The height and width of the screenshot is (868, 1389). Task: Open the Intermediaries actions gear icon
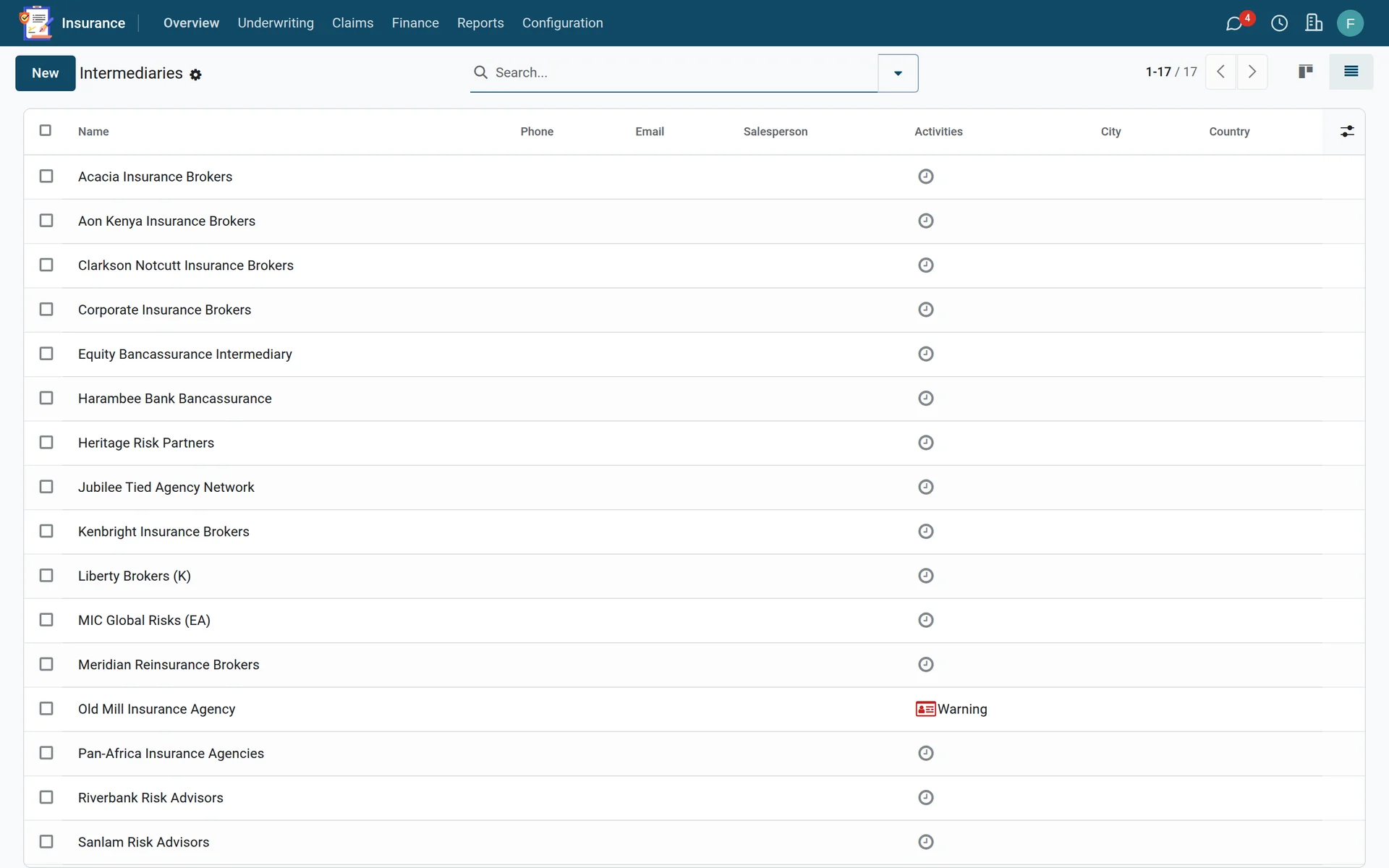[195, 75]
